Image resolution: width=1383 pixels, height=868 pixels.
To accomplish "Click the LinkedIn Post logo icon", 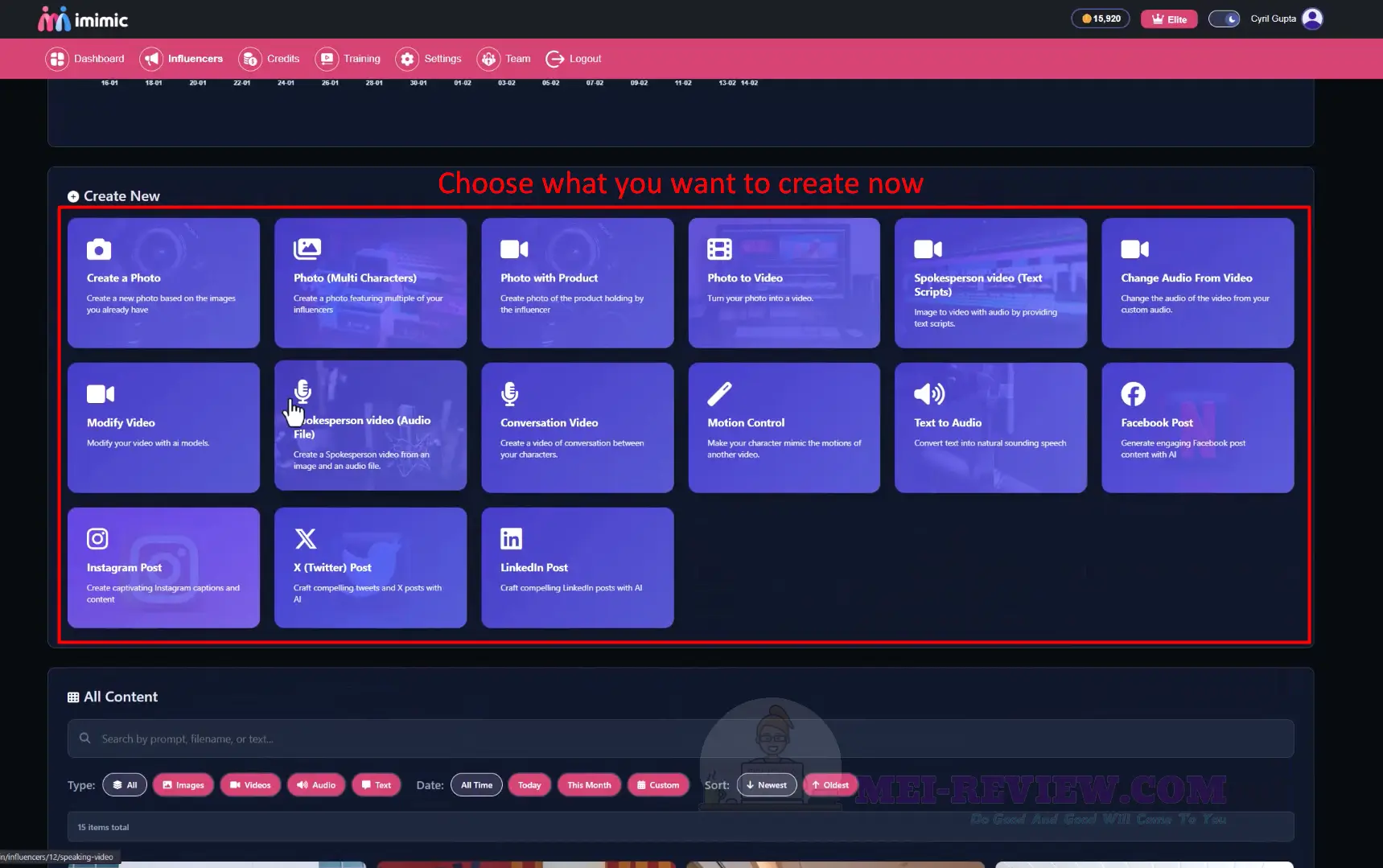I will tap(511, 539).
